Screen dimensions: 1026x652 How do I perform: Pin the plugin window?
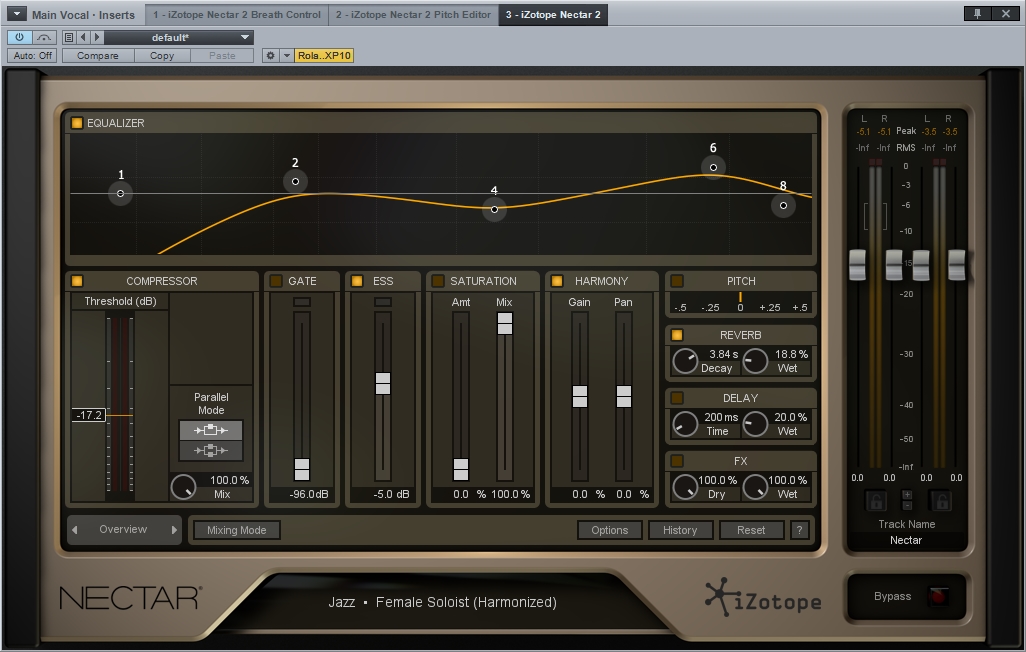976,14
